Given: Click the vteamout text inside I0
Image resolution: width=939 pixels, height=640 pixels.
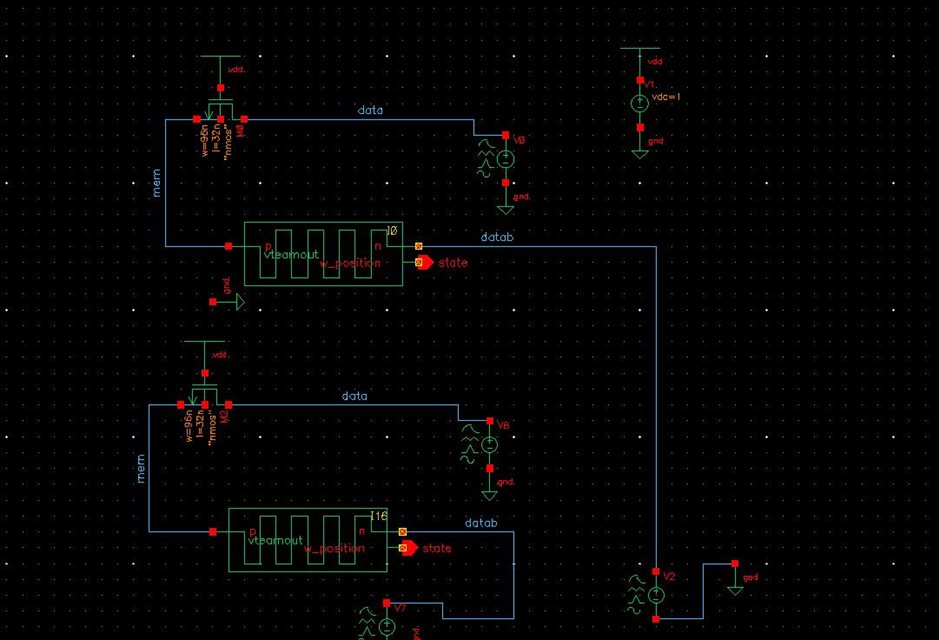Looking at the screenshot, I should coord(291,254).
